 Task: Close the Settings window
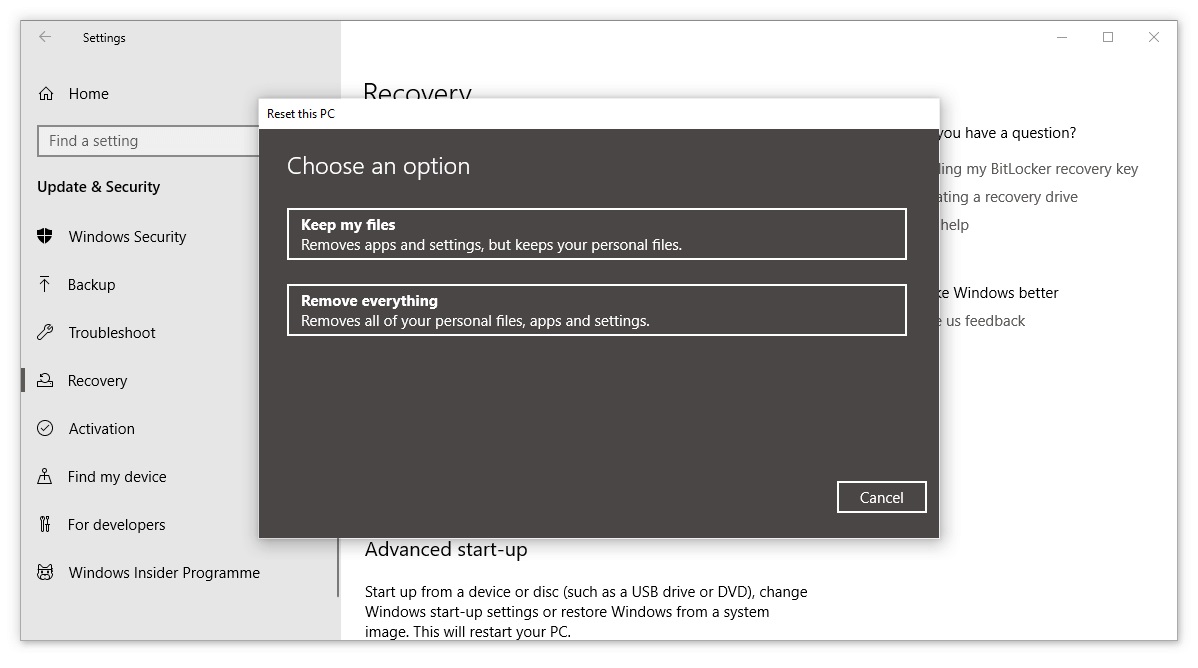1154,37
